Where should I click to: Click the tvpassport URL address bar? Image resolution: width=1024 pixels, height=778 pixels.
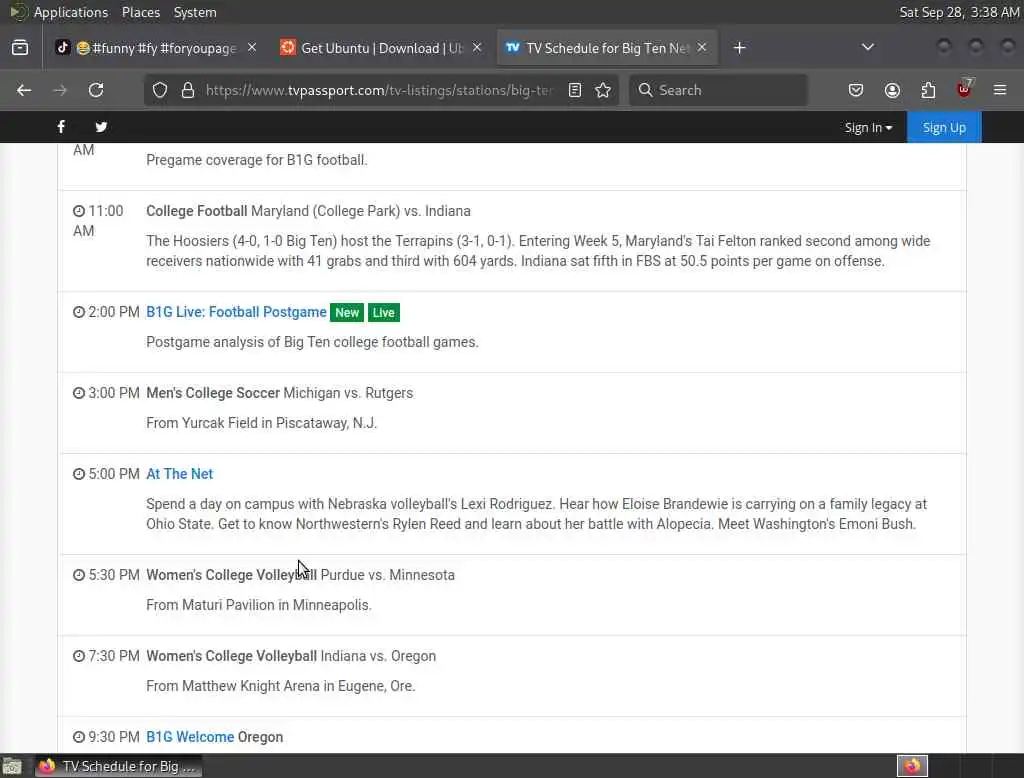(x=379, y=90)
